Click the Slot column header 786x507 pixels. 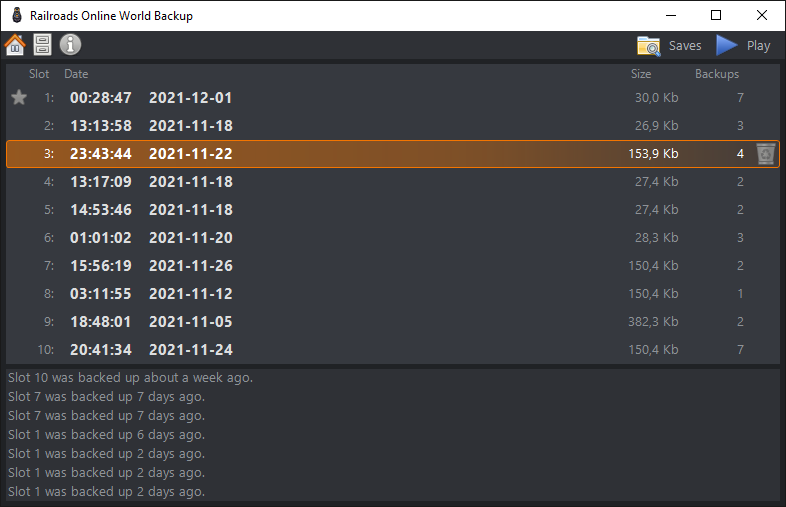(x=39, y=74)
